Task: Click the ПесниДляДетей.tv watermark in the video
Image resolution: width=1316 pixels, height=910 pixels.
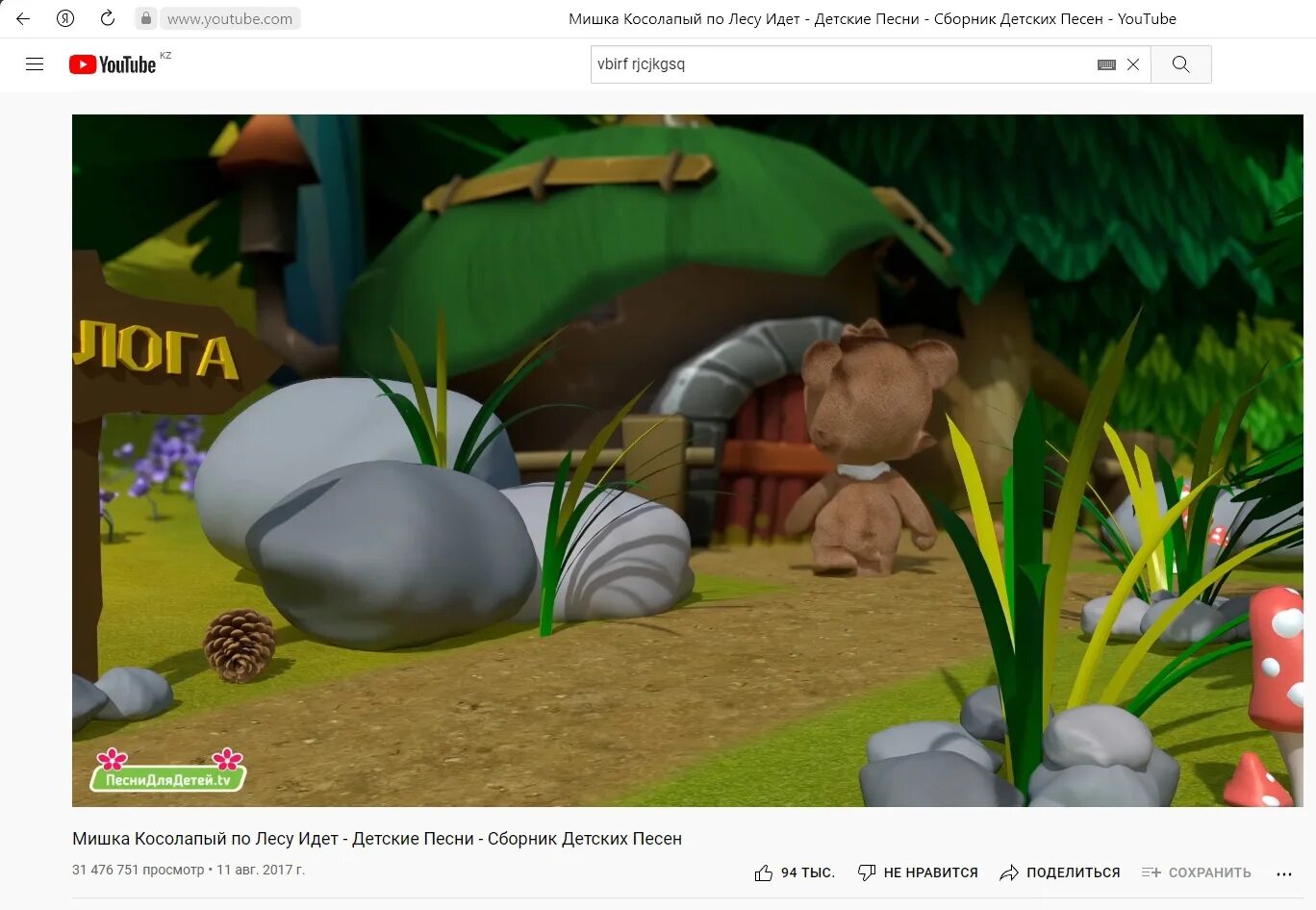Action: [x=168, y=770]
